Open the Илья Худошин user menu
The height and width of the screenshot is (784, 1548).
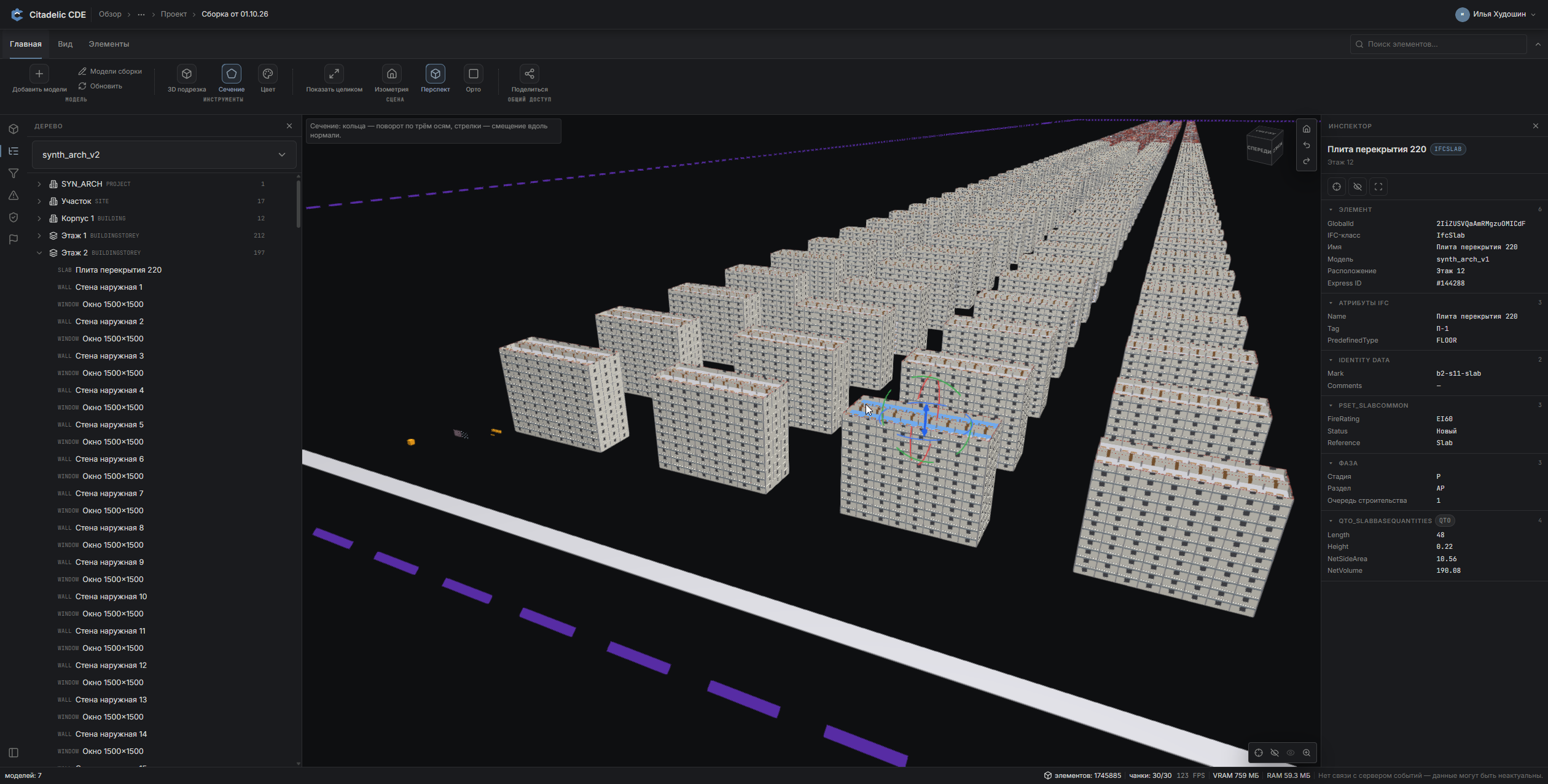[x=1496, y=14]
